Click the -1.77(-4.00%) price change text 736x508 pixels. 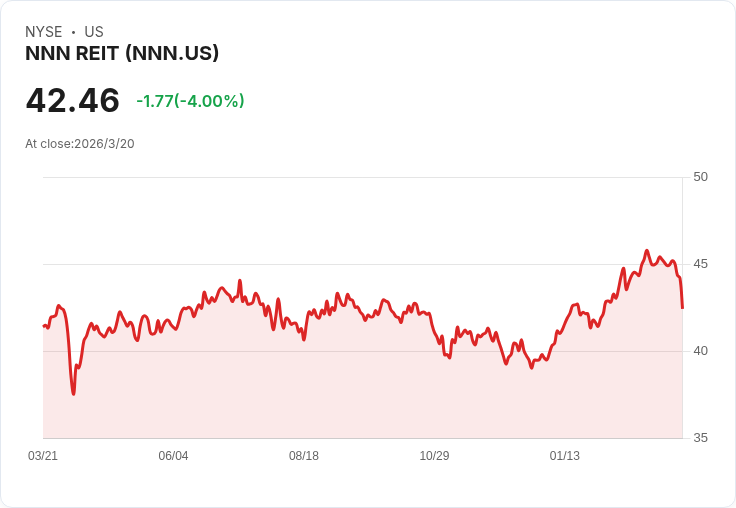point(190,101)
